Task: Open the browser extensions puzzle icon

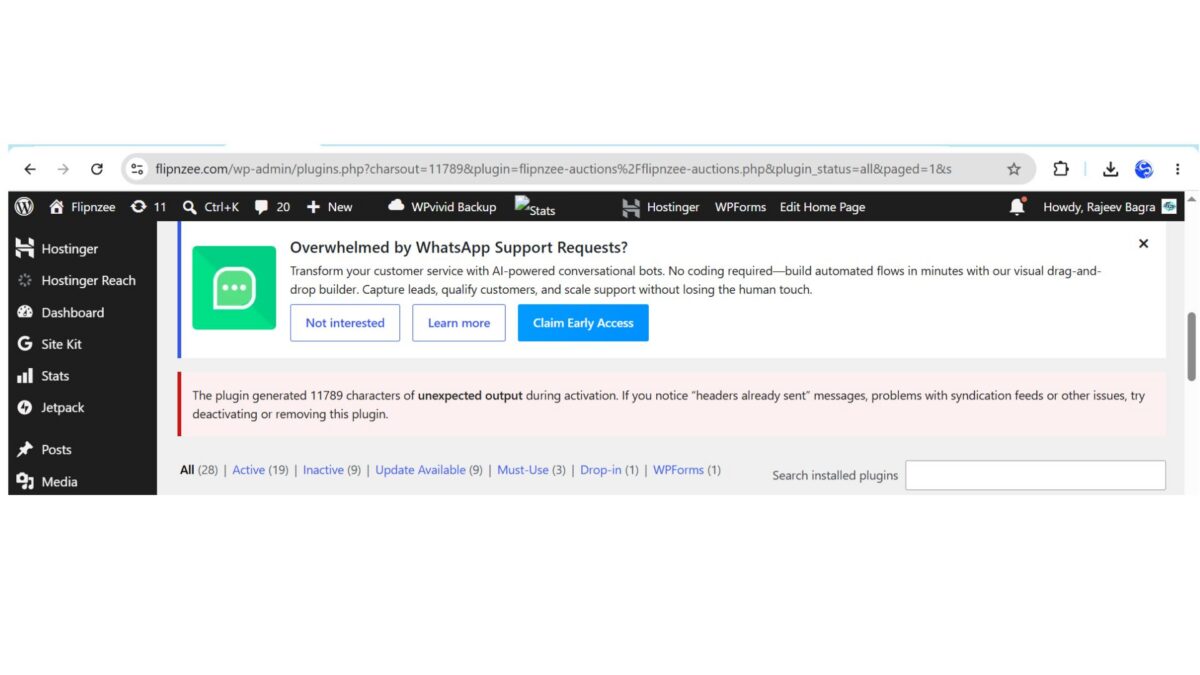Action: pos(1061,169)
